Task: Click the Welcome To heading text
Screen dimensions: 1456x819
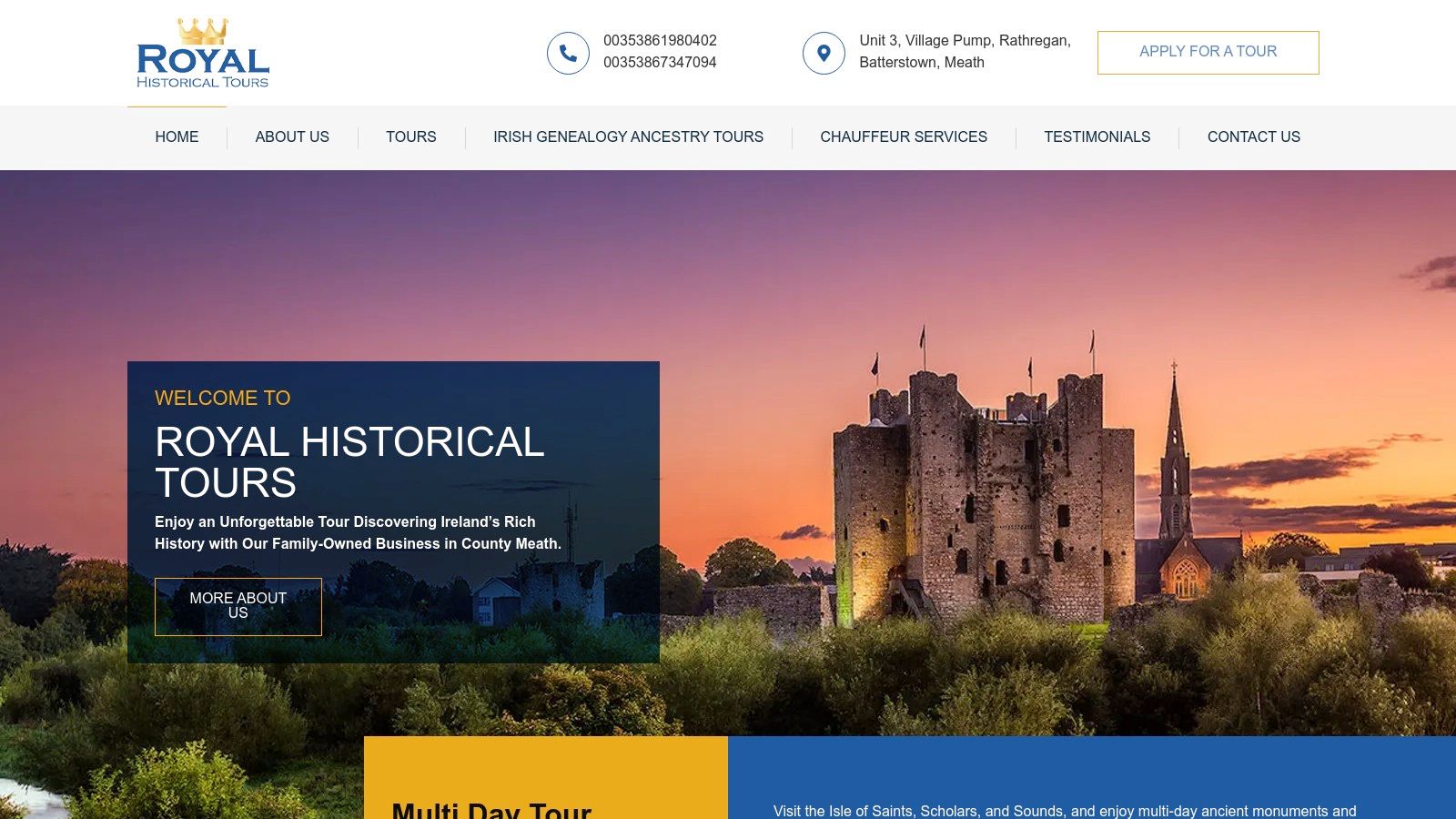Action: tap(223, 398)
